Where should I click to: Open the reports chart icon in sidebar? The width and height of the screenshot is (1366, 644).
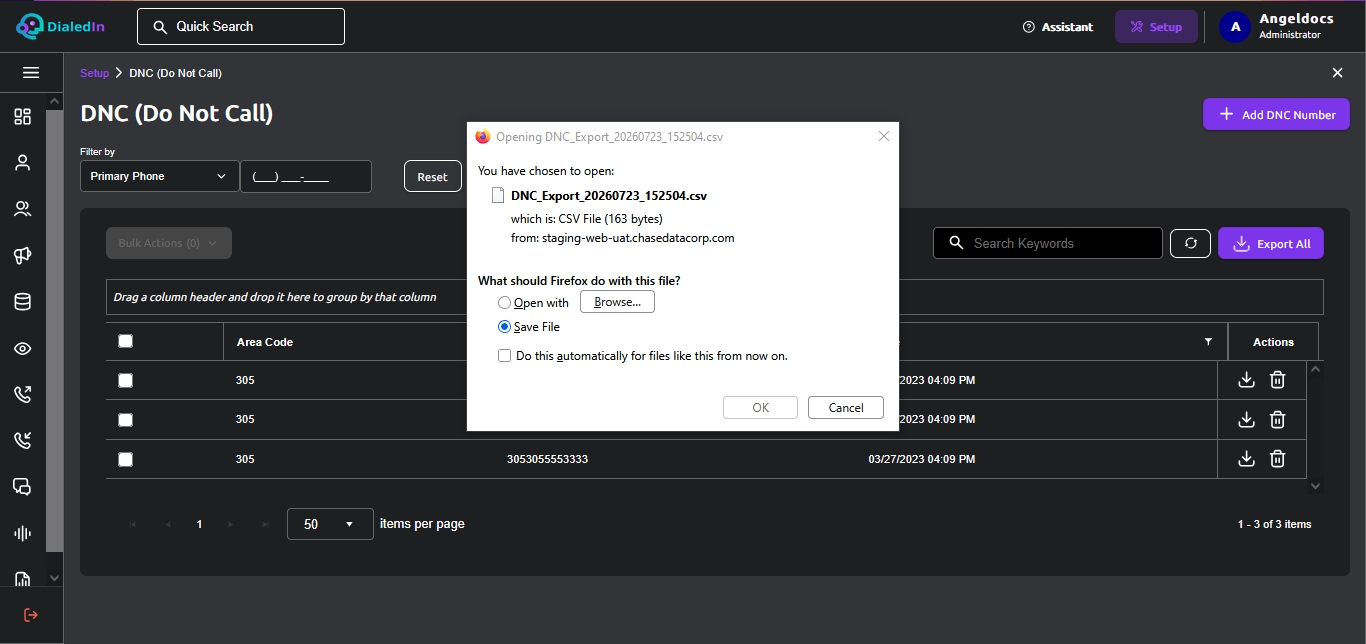pos(23,578)
